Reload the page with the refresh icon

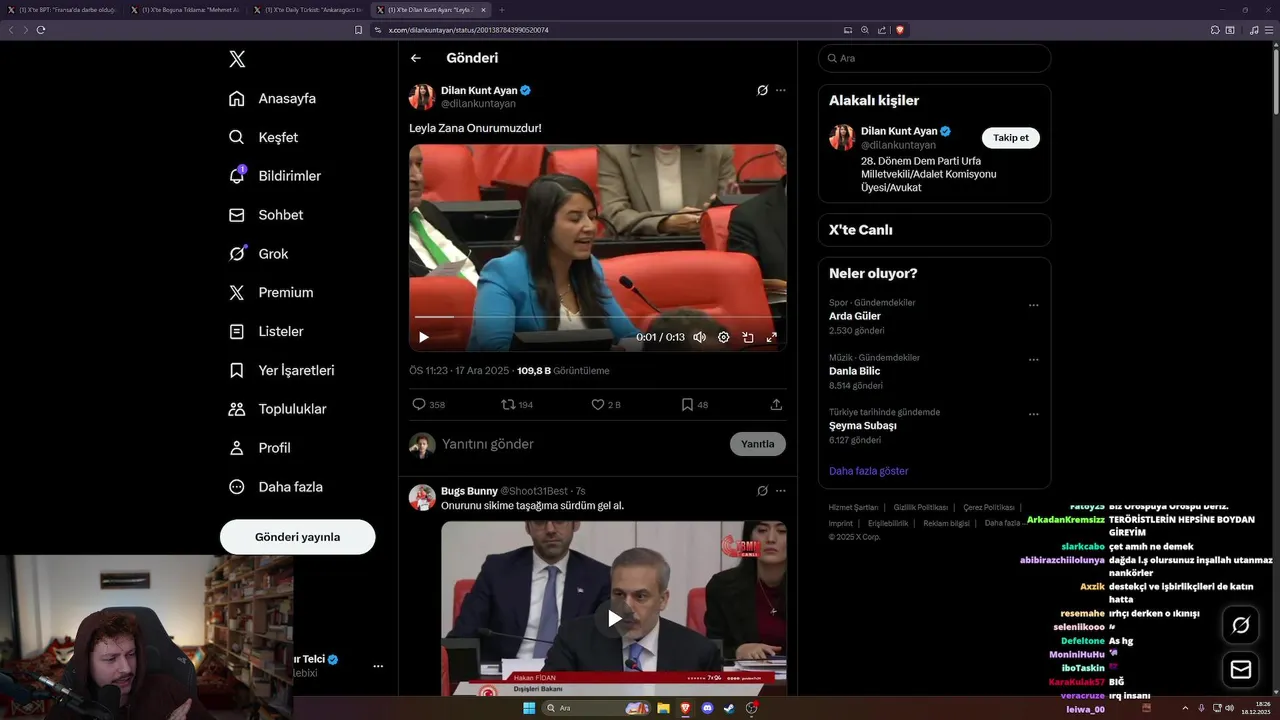click(x=41, y=30)
